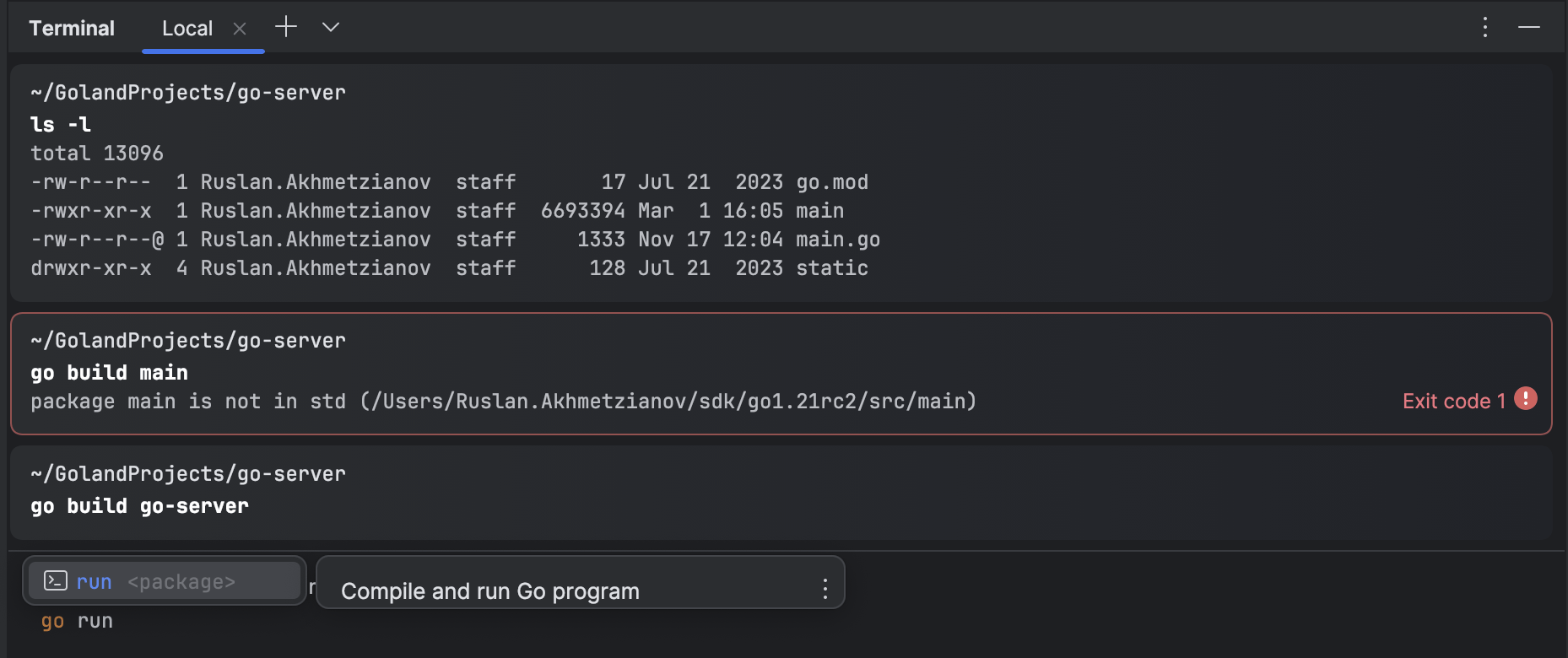Viewport: 1568px width, 658px height.
Task: Click the Exit code 1 label
Action: (1453, 402)
